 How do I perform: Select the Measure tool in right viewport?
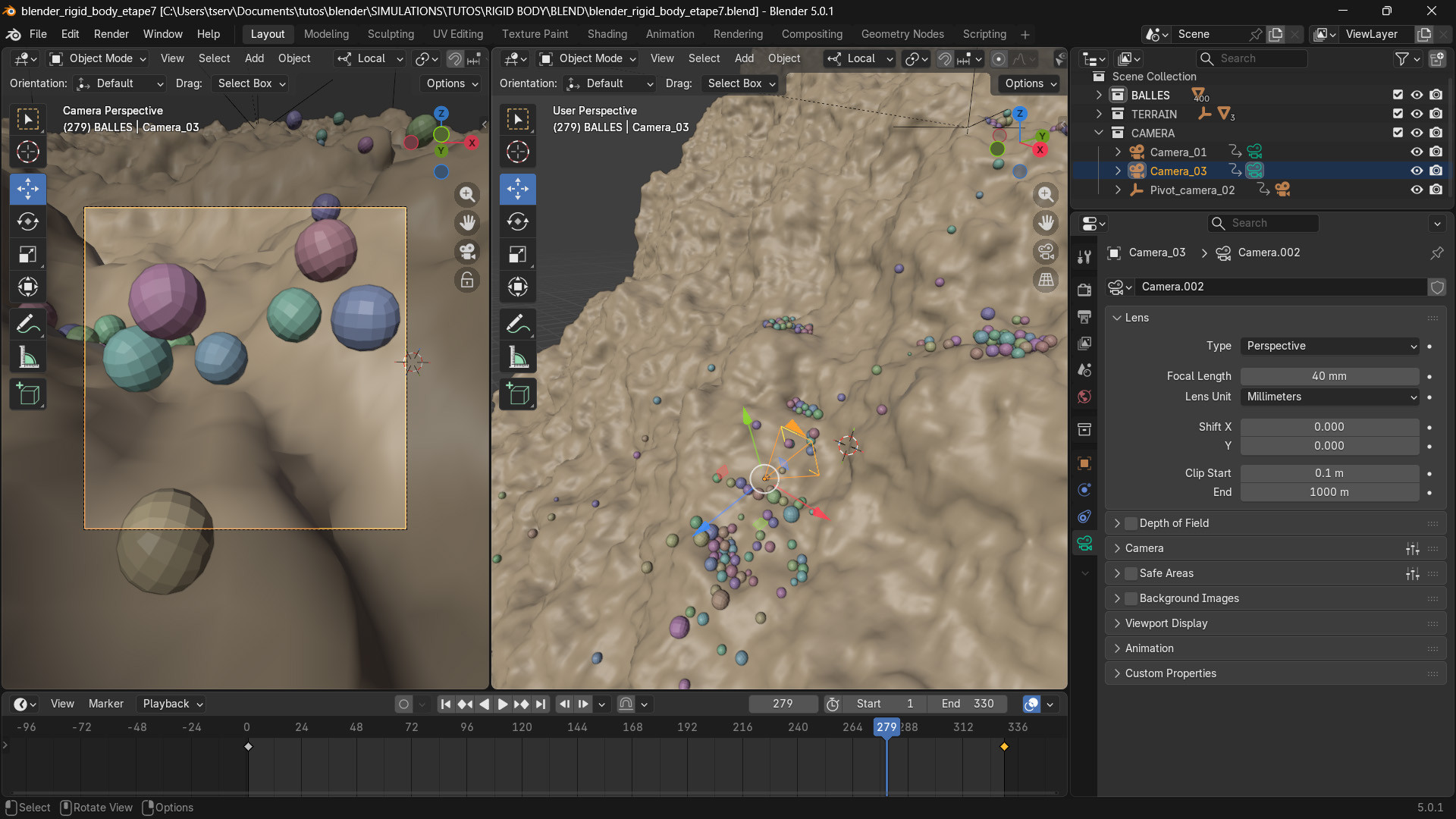518,357
